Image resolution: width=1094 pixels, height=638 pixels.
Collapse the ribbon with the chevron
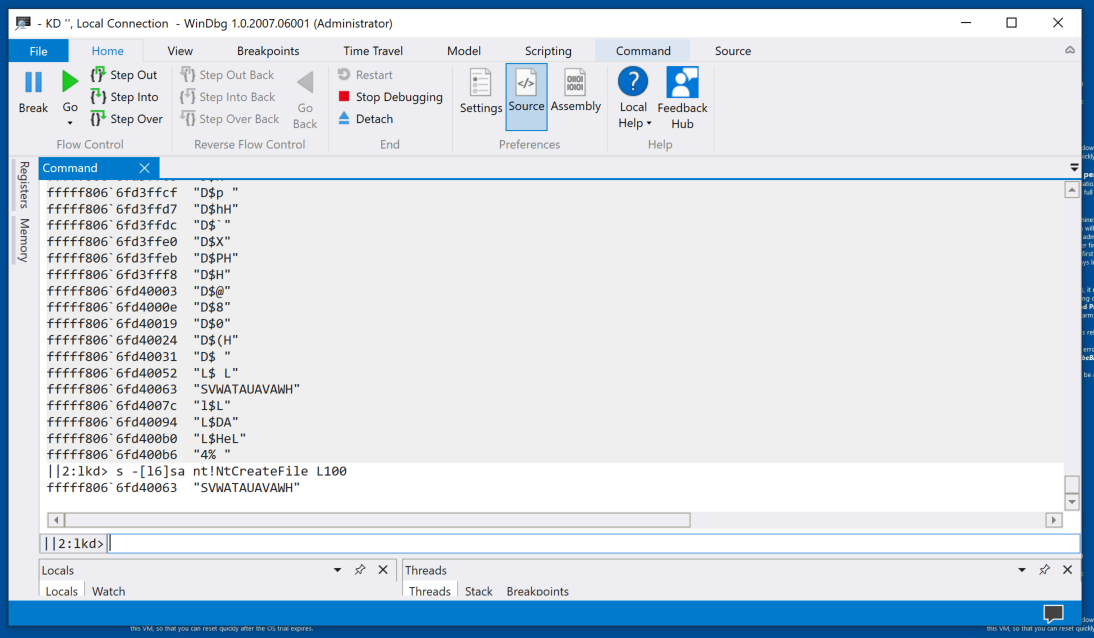pos(1070,50)
